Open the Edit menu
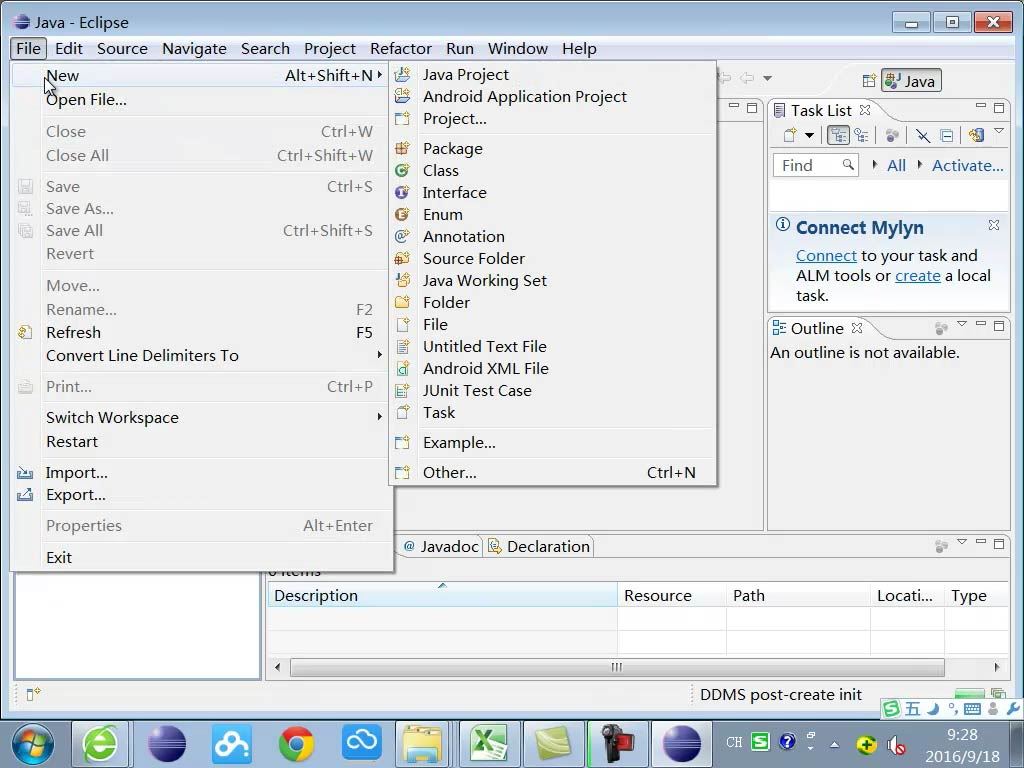Image resolution: width=1024 pixels, height=768 pixels. tap(69, 49)
